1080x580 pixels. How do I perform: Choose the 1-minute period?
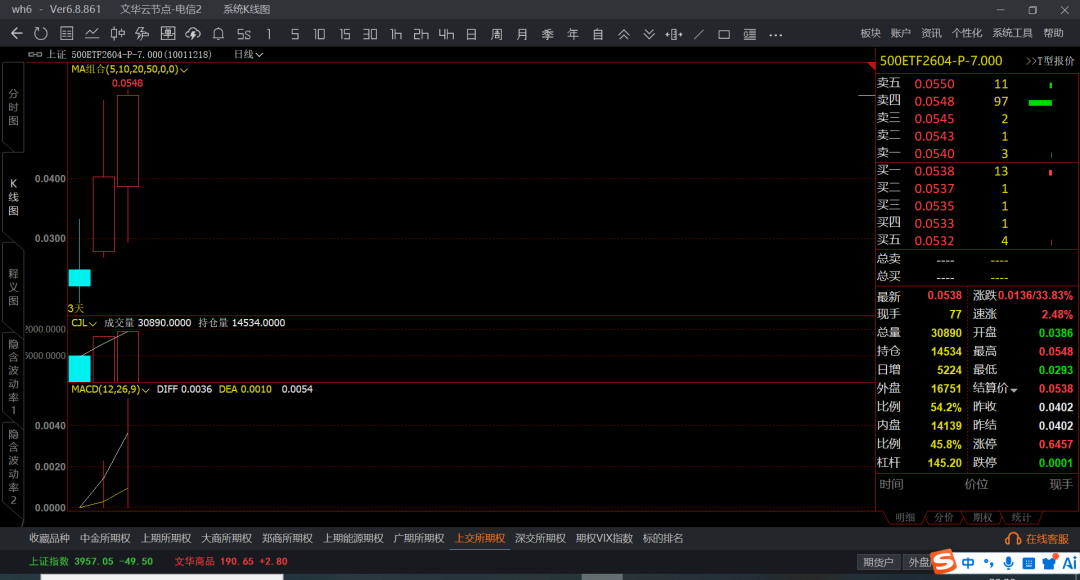click(269, 34)
